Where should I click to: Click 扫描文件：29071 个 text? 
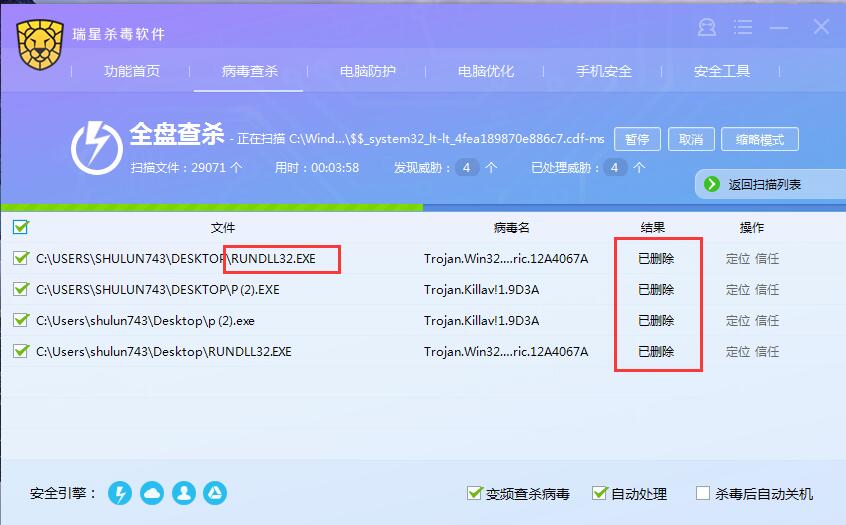(x=186, y=168)
